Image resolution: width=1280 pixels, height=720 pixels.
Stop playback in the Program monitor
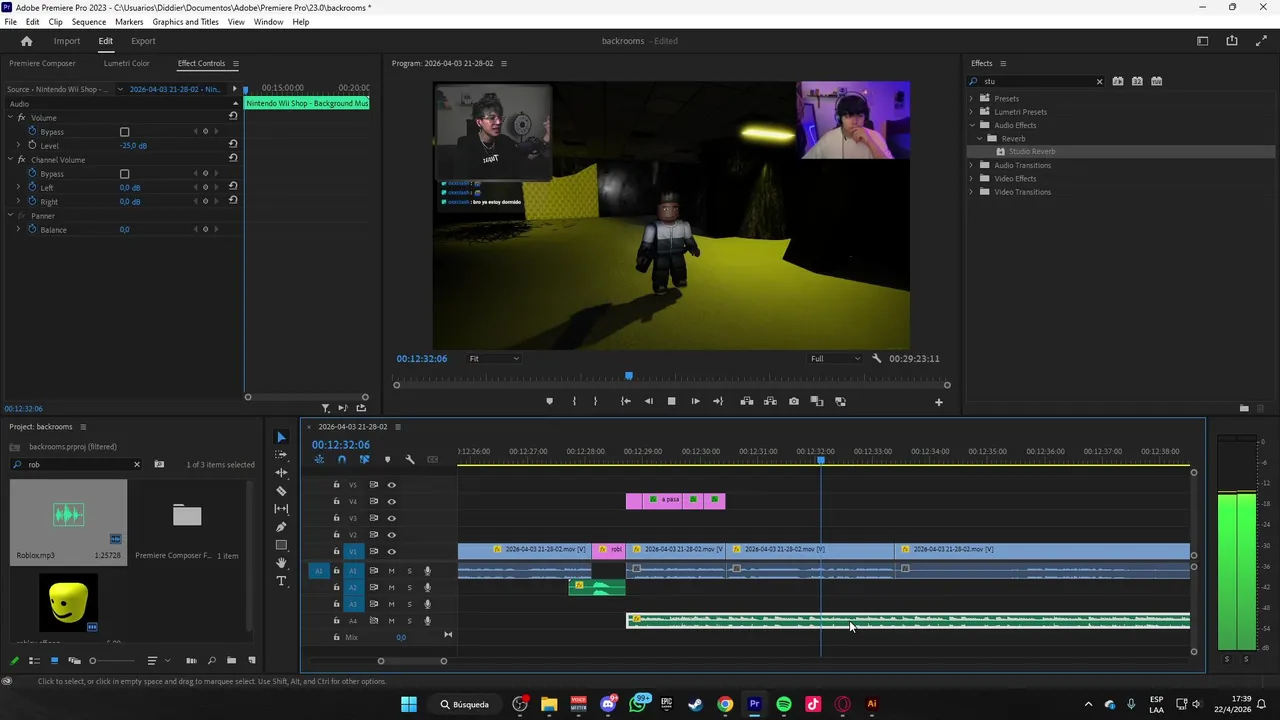tap(671, 401)
